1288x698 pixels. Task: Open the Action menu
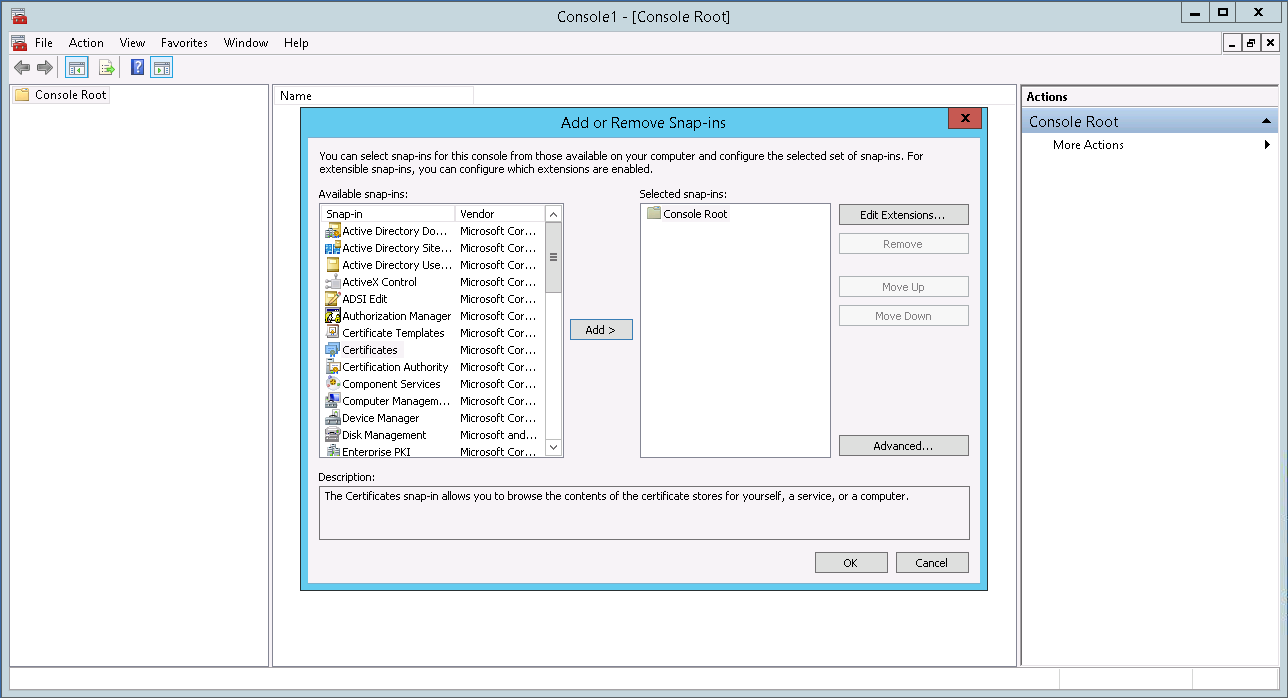pyautogui.click(x=86, y=43)
